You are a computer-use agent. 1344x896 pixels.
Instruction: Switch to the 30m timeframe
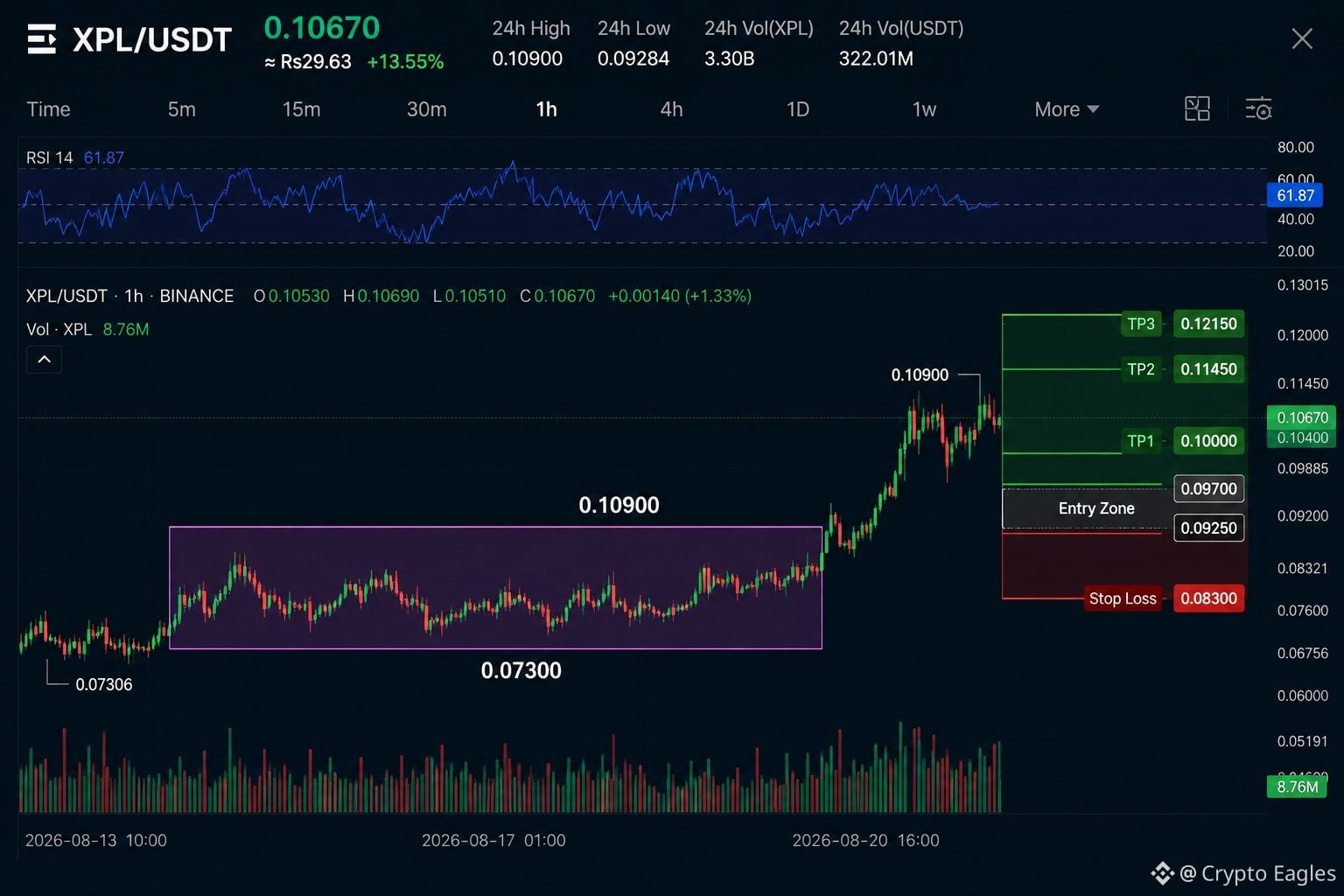pos(427,109)
